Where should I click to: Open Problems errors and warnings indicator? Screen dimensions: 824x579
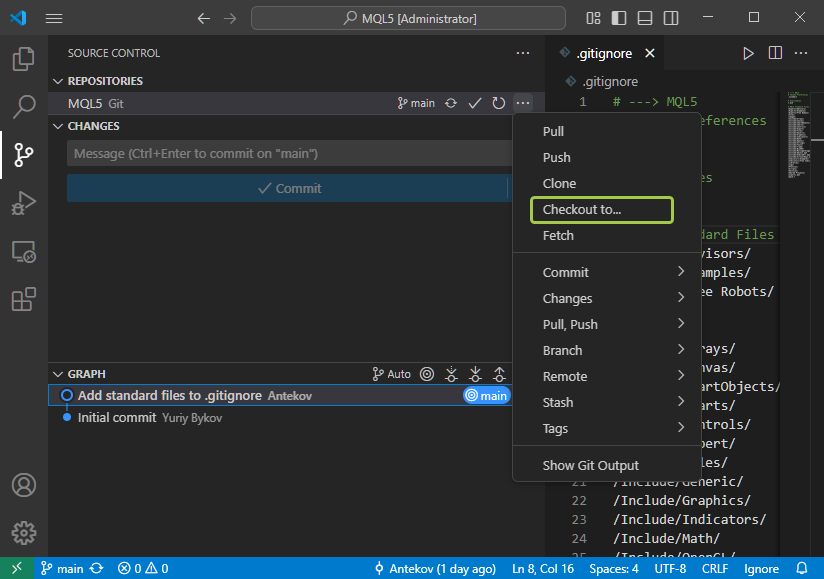click(x=143, y=568)
